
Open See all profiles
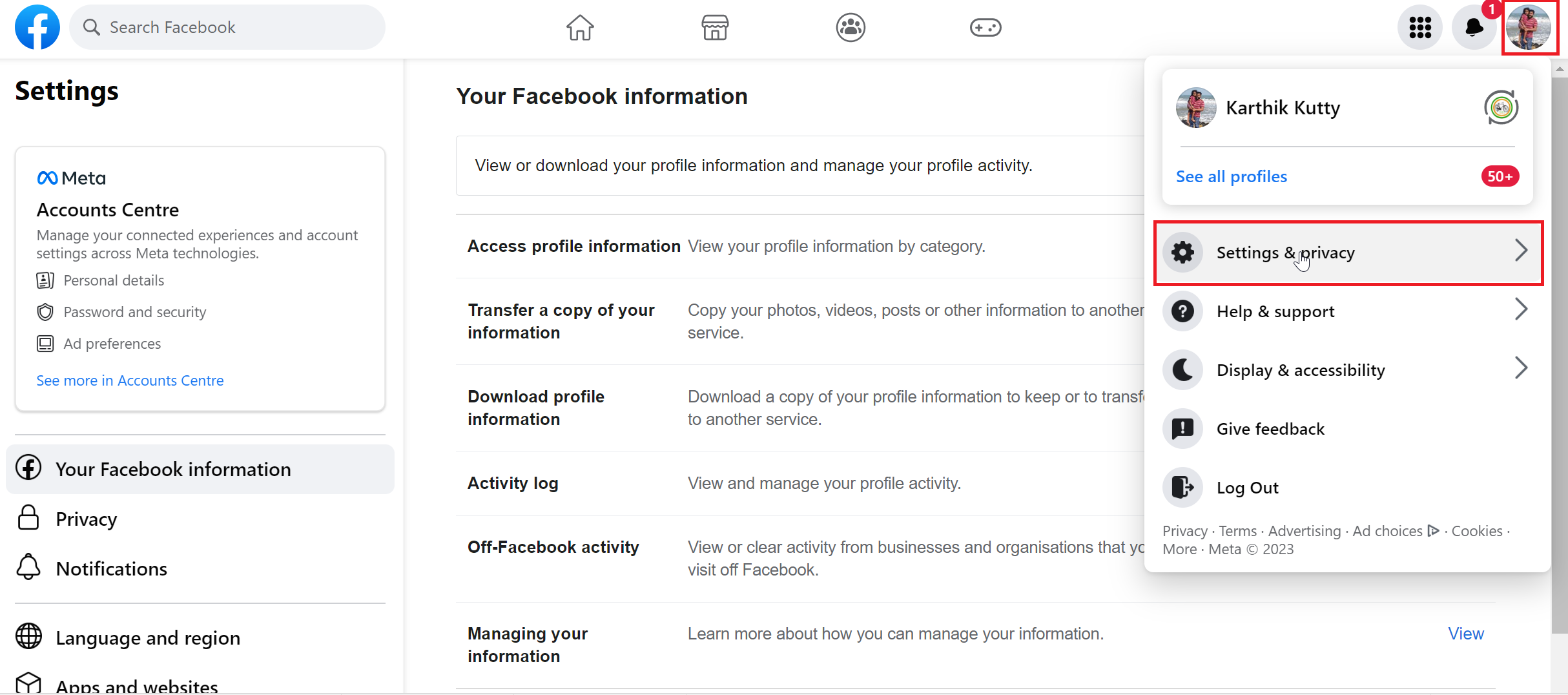pyautogui.click(x=1230, y=176)
